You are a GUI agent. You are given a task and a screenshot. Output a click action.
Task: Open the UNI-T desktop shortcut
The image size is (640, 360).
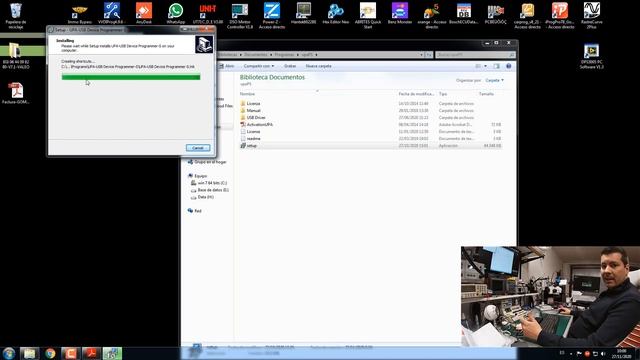point(208,13)
